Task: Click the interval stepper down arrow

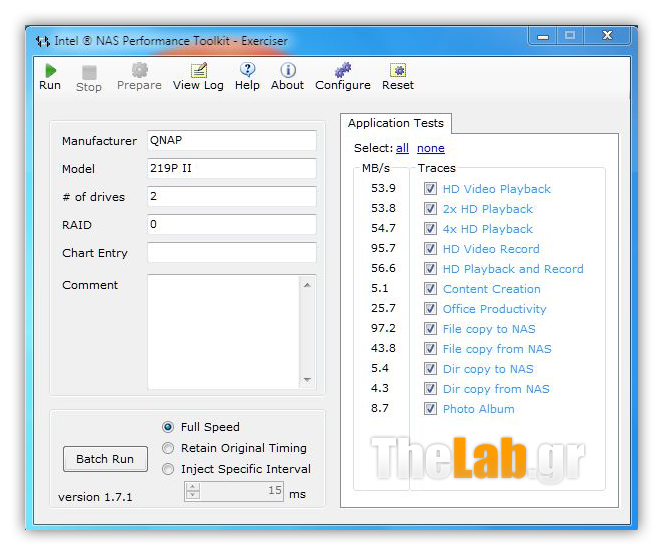Action: [193, 495]
